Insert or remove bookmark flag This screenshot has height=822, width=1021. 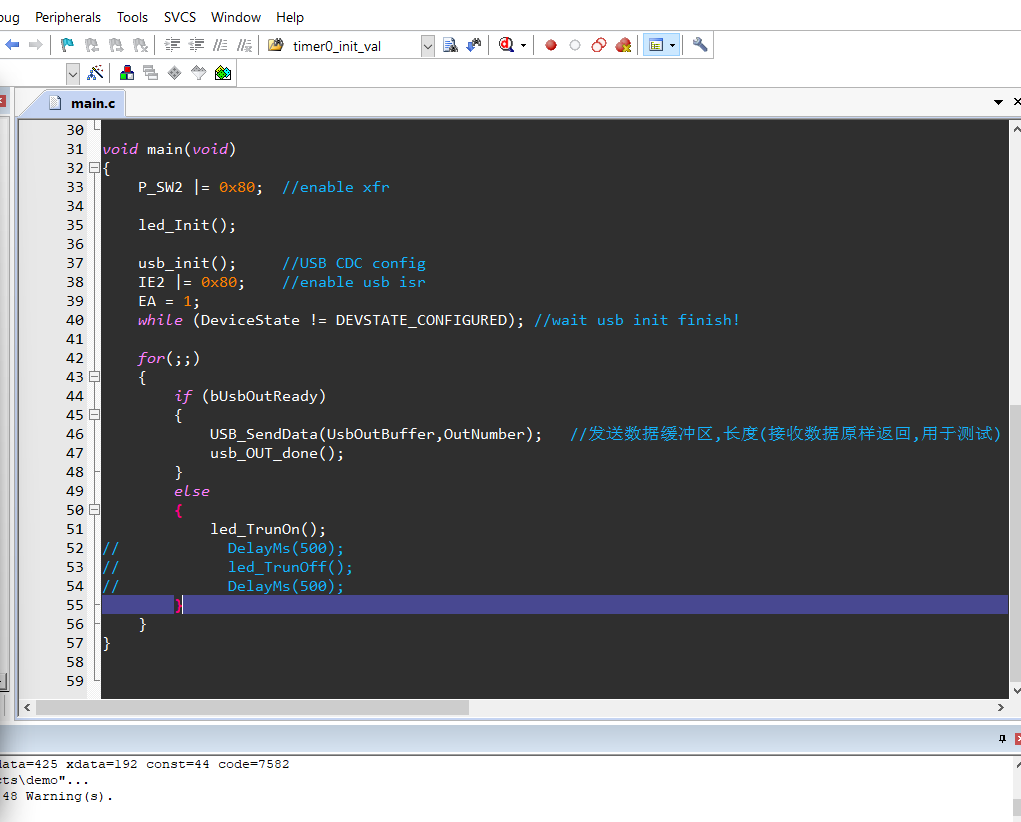pos(67,45)
